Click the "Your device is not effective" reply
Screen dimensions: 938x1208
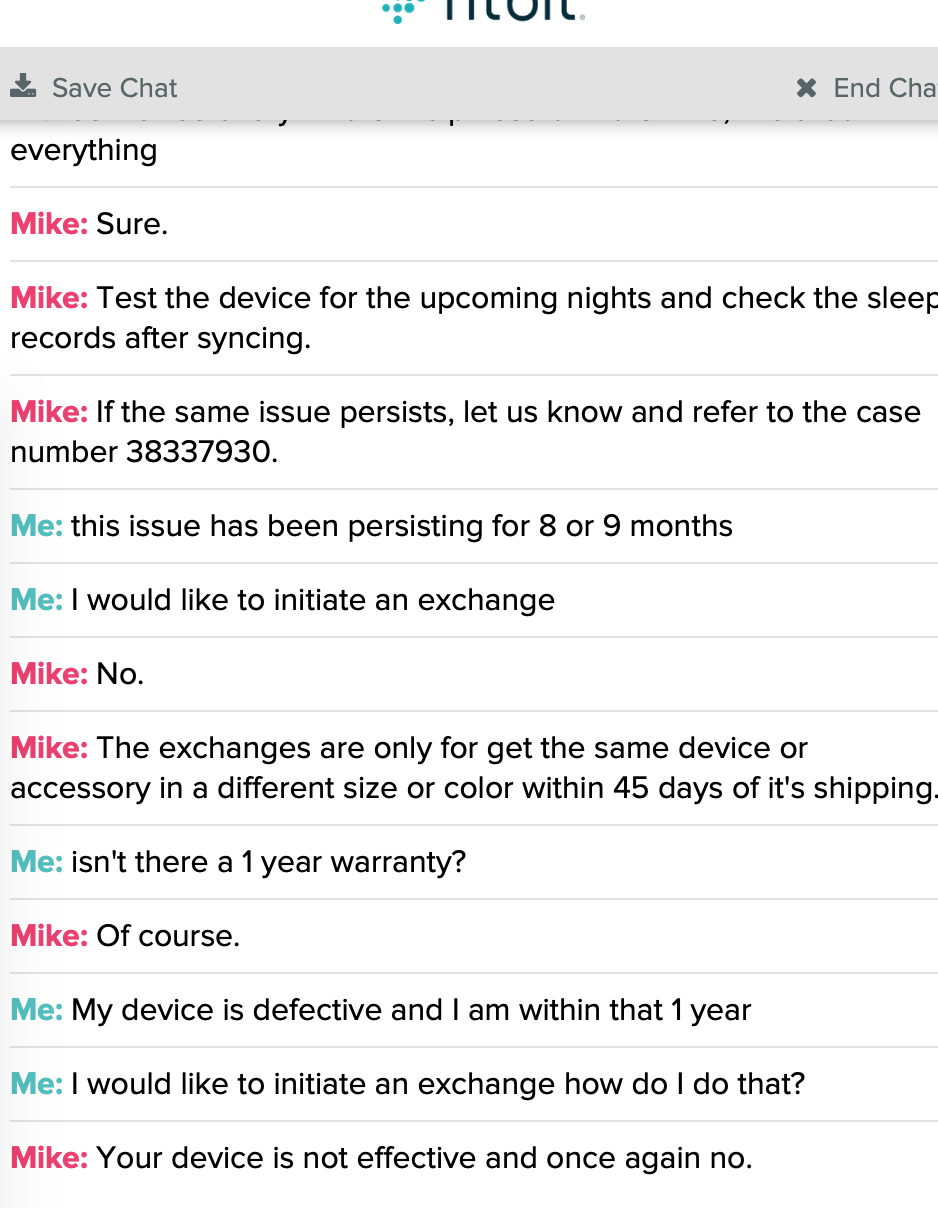(423, 1158)
